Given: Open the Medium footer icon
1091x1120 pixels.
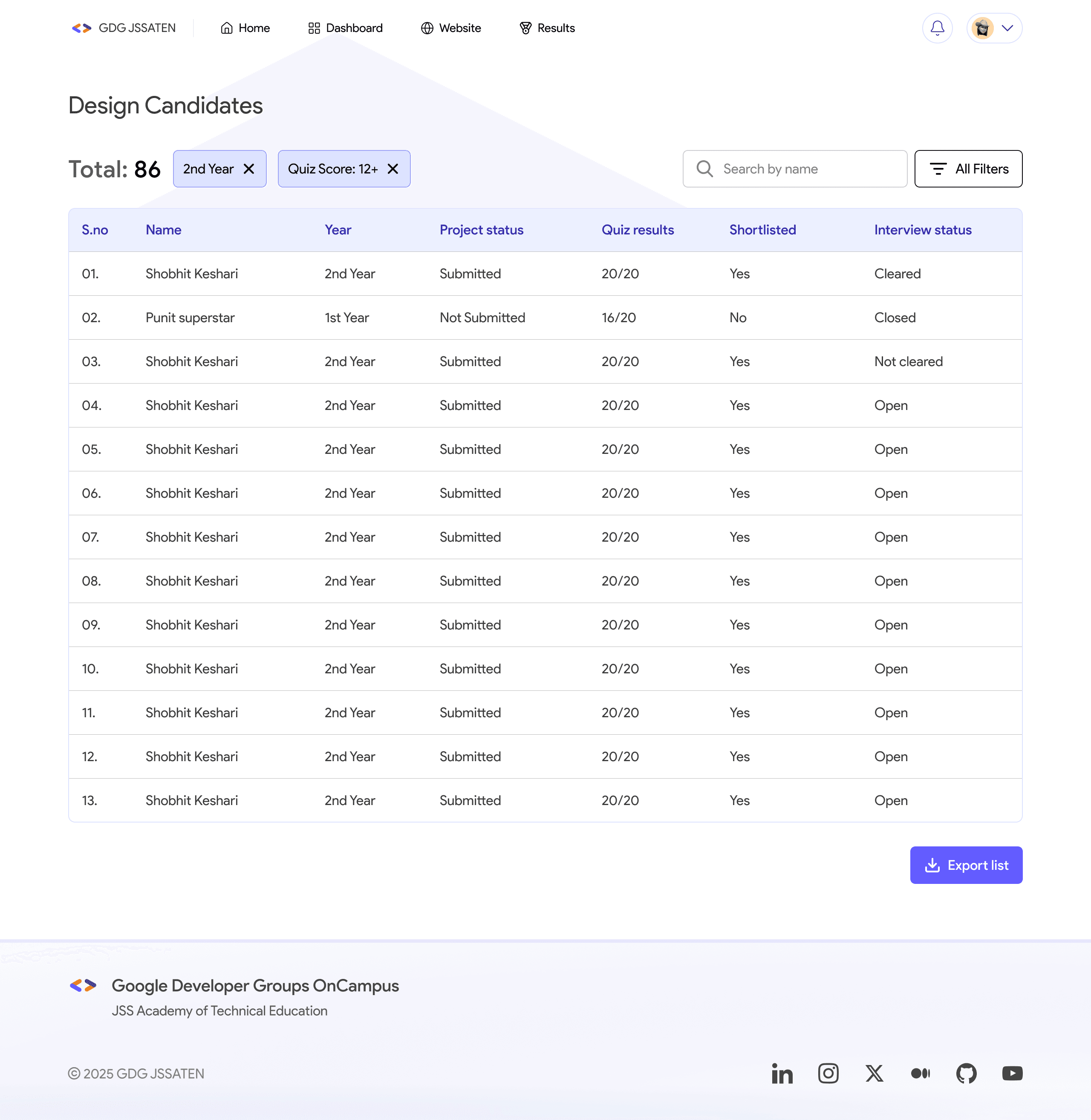Looking at the screenshot, I should [920, 1073].
